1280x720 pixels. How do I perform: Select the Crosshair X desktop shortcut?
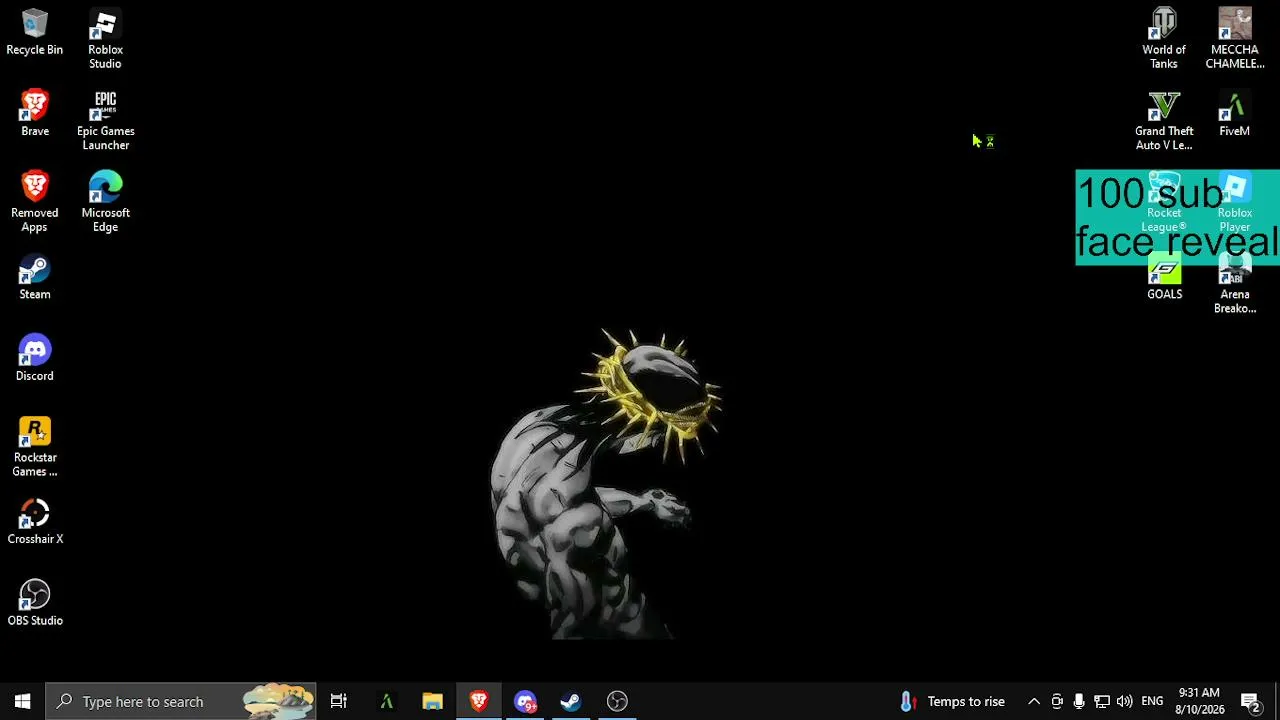click(x=35, y=523)
